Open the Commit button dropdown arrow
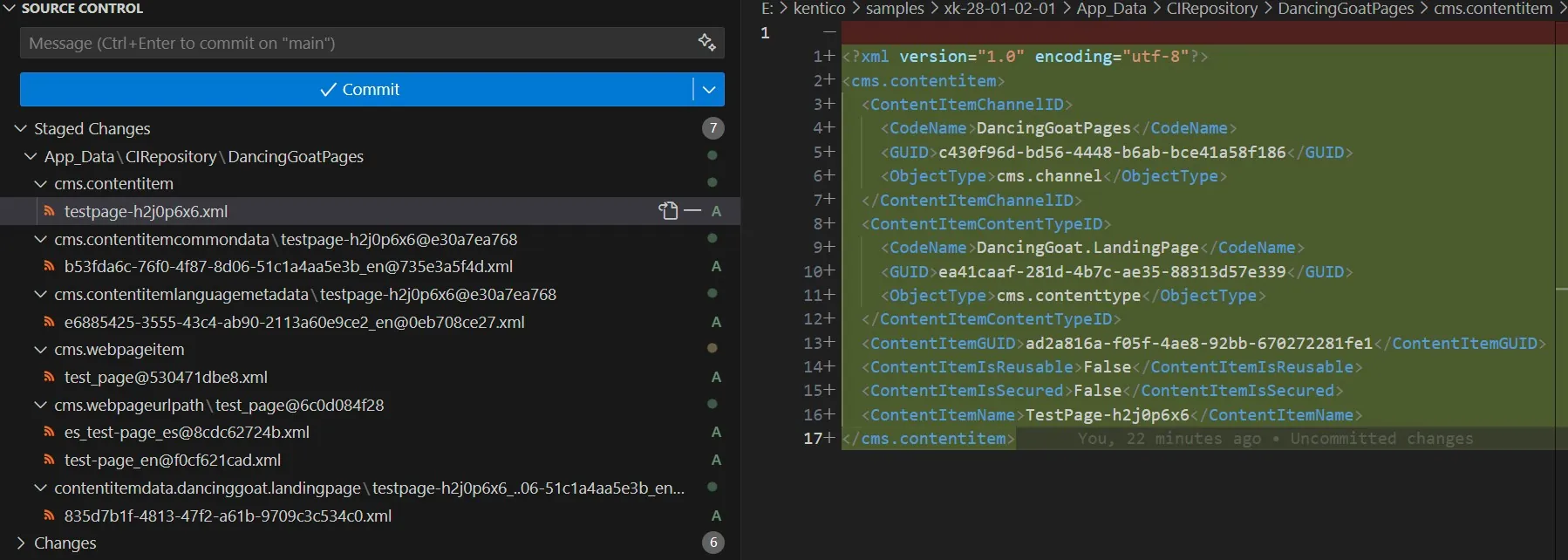Viewport: 1568px width, 560px height. [709, 89]
